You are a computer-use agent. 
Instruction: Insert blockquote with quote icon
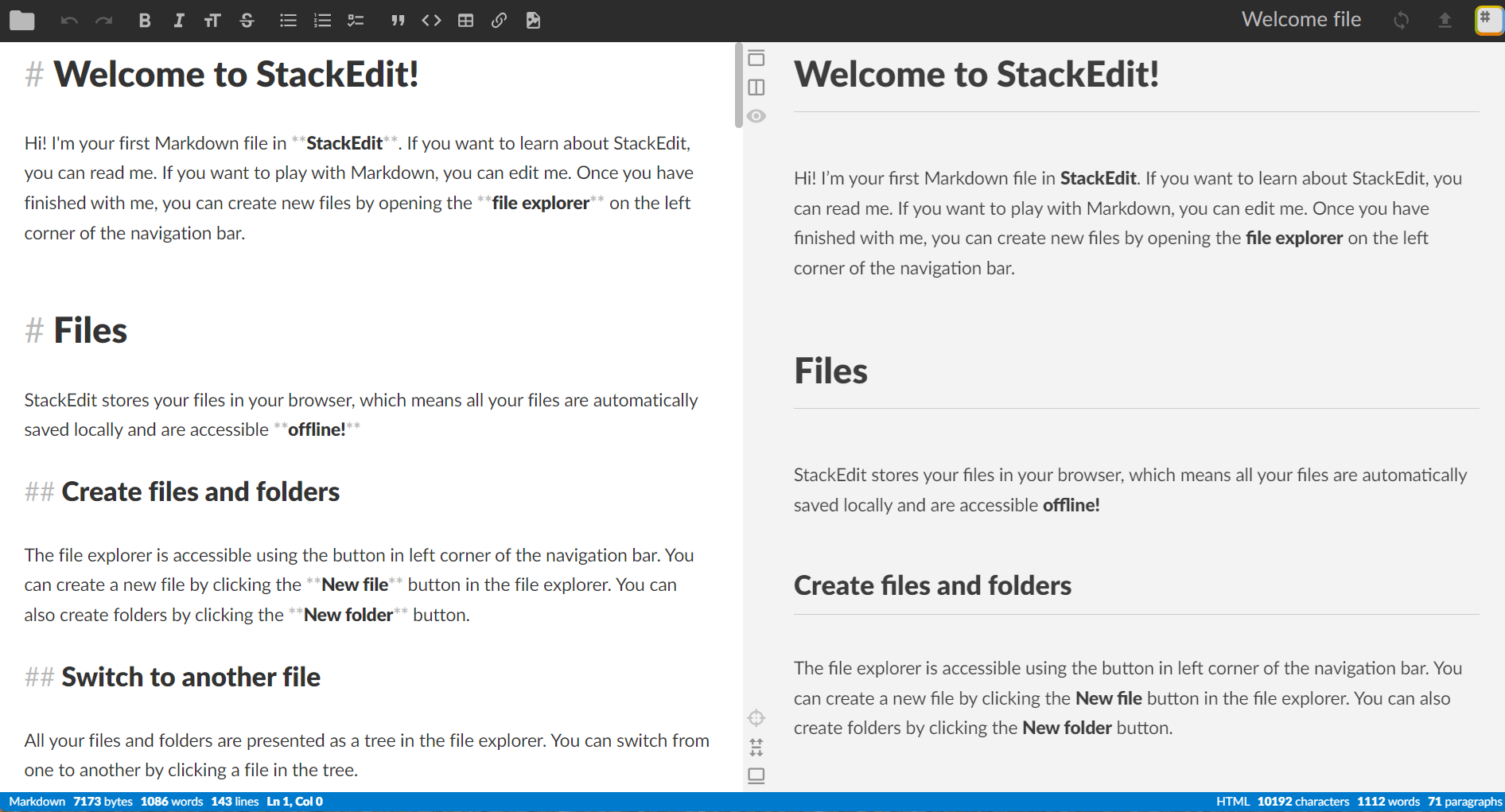398,21
